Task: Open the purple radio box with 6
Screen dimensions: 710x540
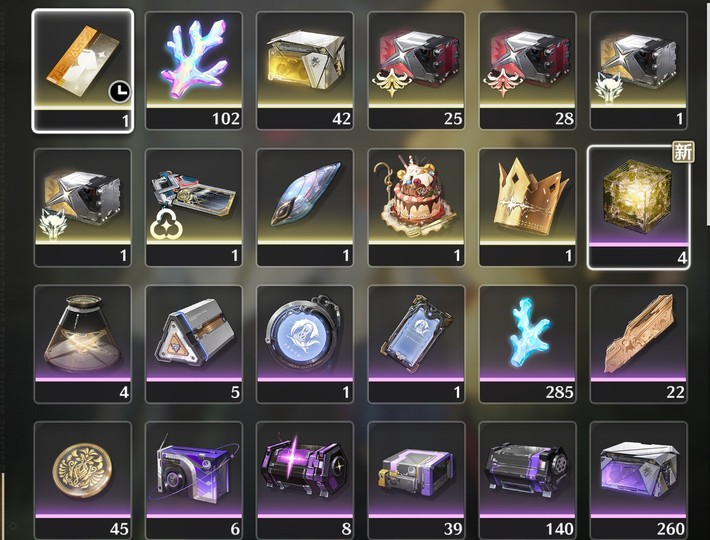Action: 194,481
